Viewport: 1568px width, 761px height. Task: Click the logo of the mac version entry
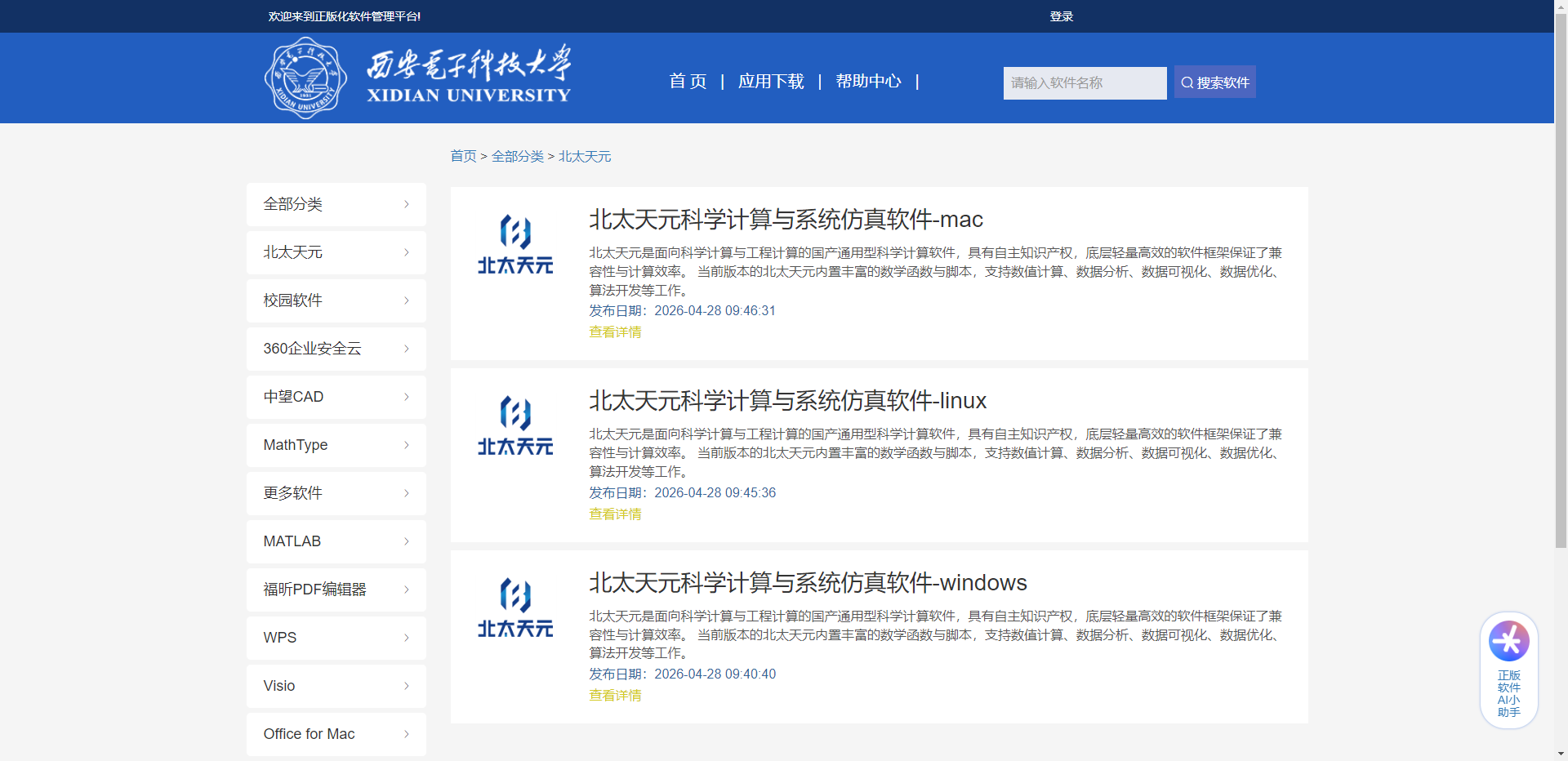pos(515,244)
